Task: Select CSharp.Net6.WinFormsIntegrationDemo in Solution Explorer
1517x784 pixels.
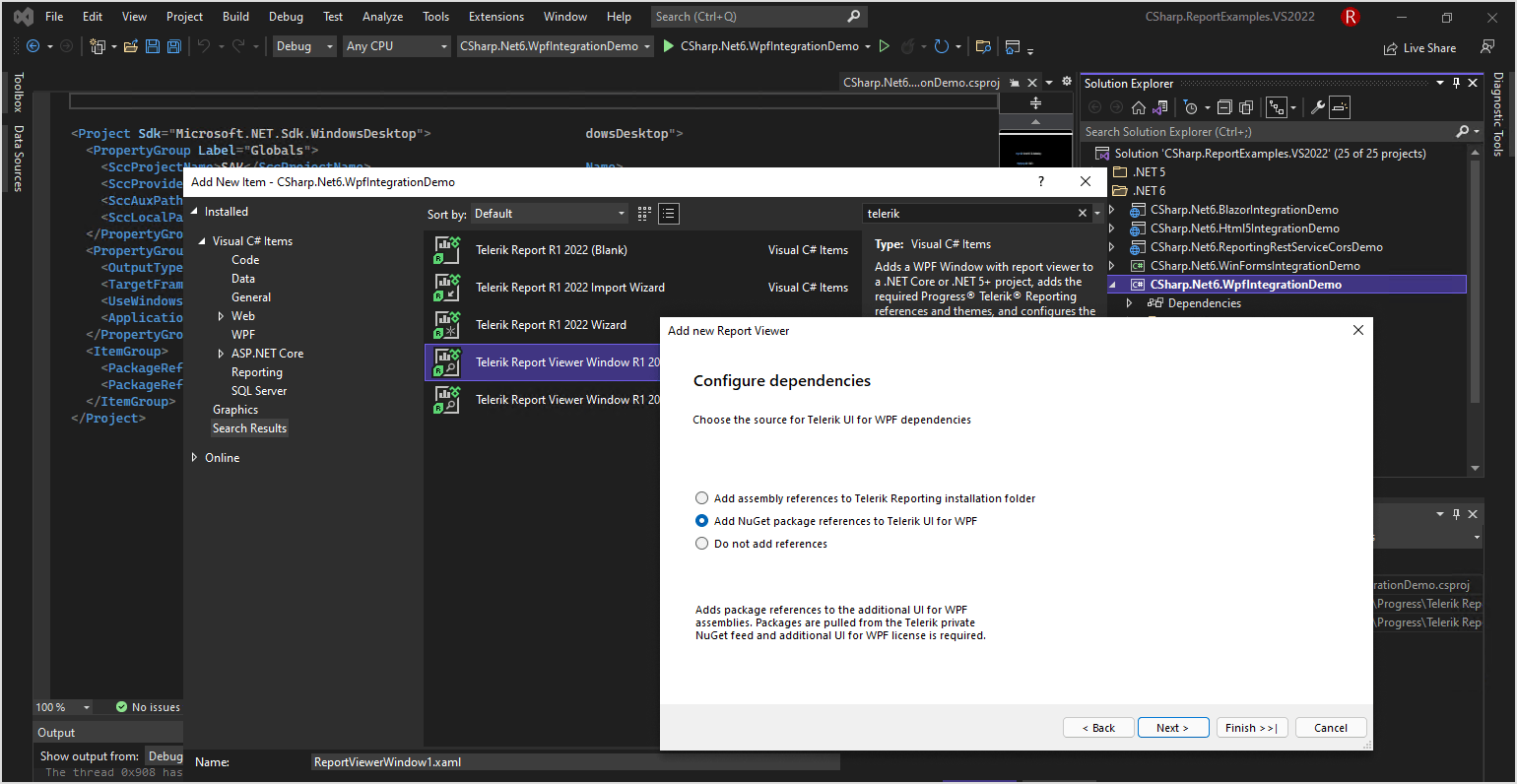Action: (1255, 266)
